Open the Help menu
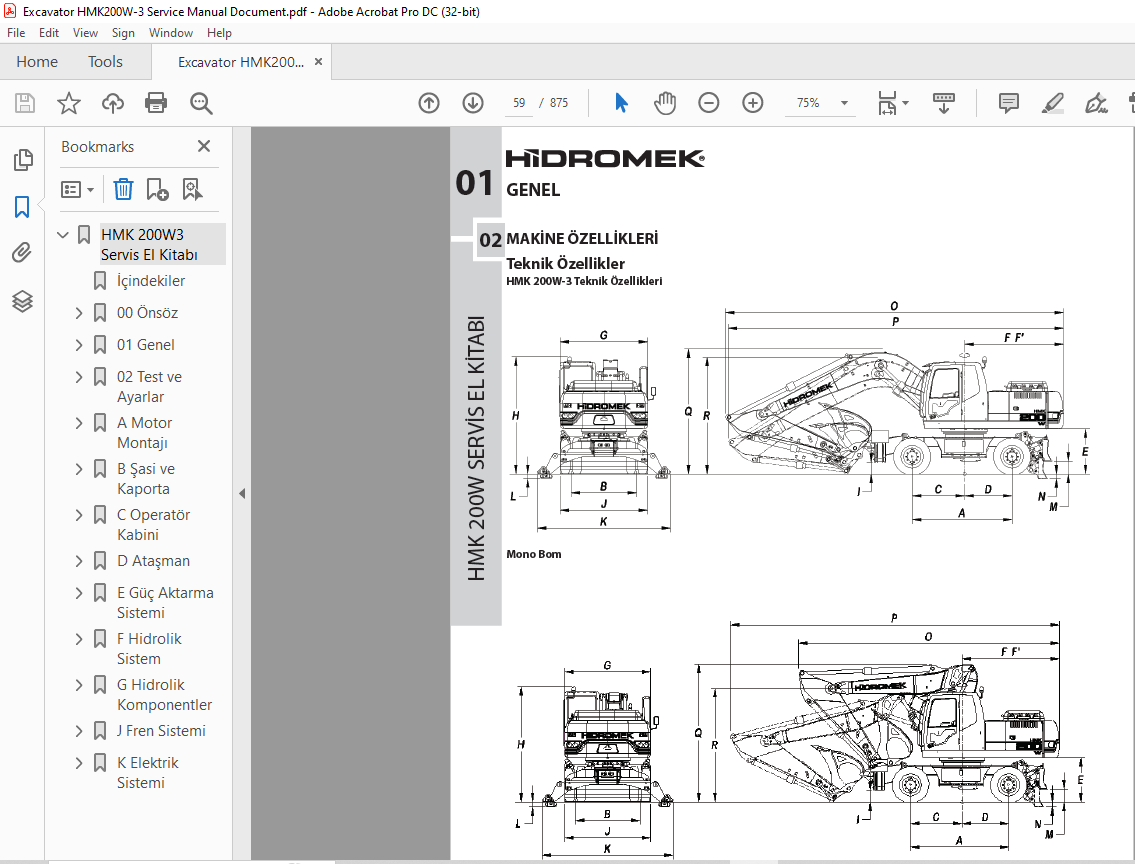 tap(219, 33)
